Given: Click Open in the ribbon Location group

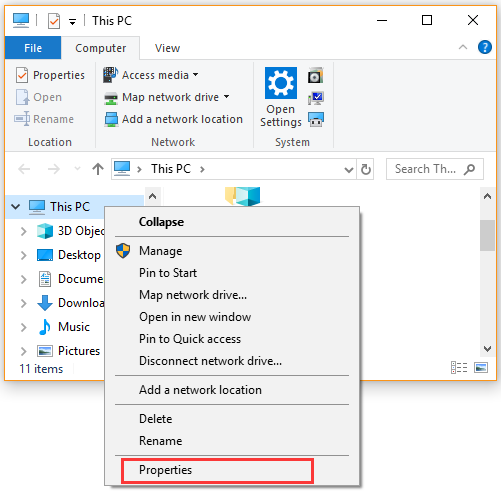Looking at the screenshot, I should pos(39,97).
